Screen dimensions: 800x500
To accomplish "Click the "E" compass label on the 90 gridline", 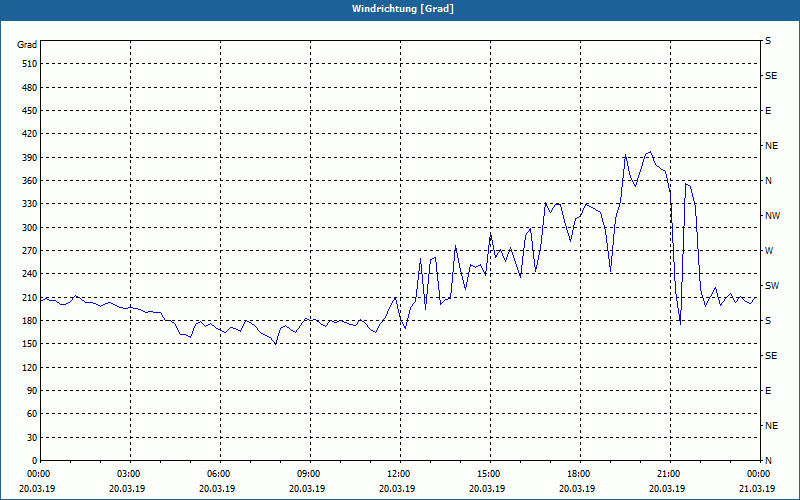I will pos(768,391).
